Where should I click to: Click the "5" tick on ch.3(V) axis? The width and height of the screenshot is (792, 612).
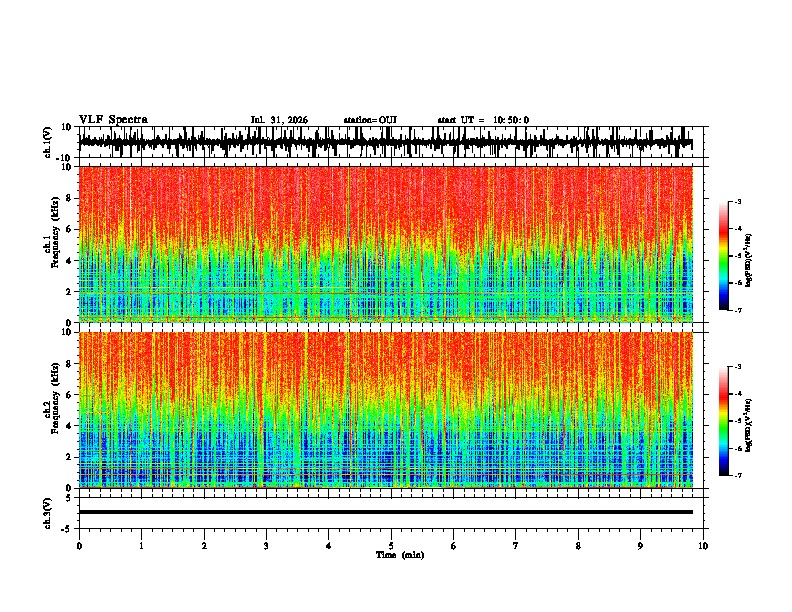click(69, 498)
